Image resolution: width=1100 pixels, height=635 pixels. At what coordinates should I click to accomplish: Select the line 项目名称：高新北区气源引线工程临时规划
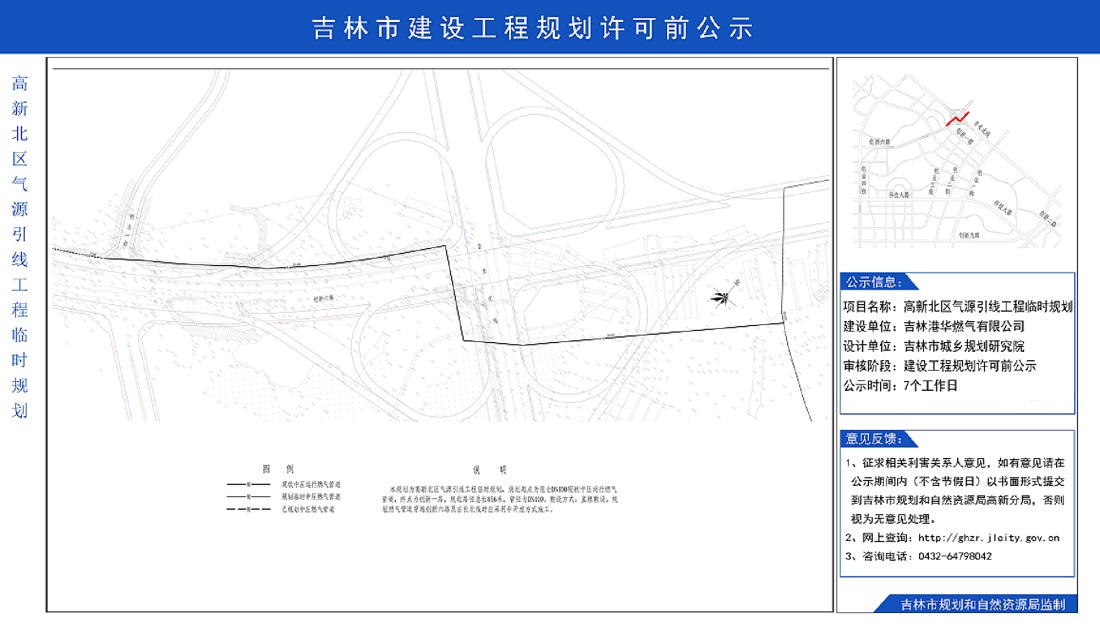(x=958, y=307)
